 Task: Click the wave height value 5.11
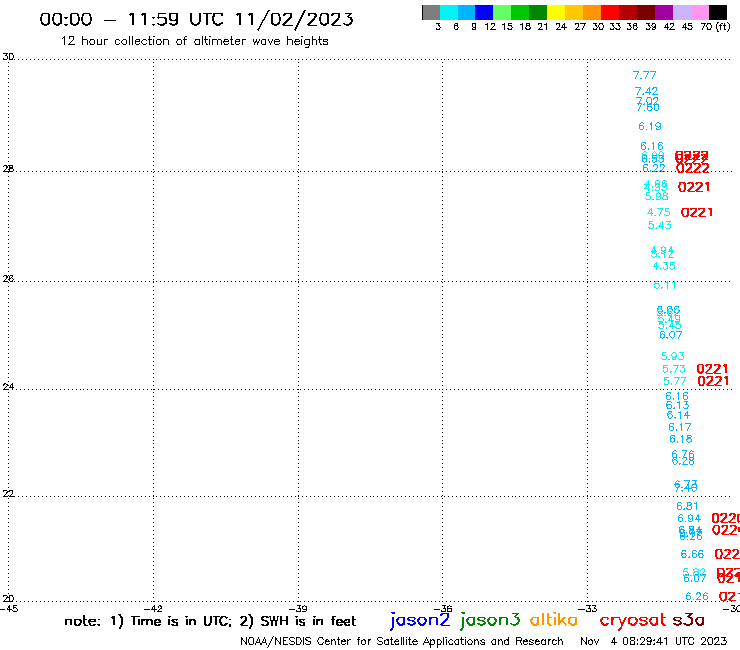point(665,285)
